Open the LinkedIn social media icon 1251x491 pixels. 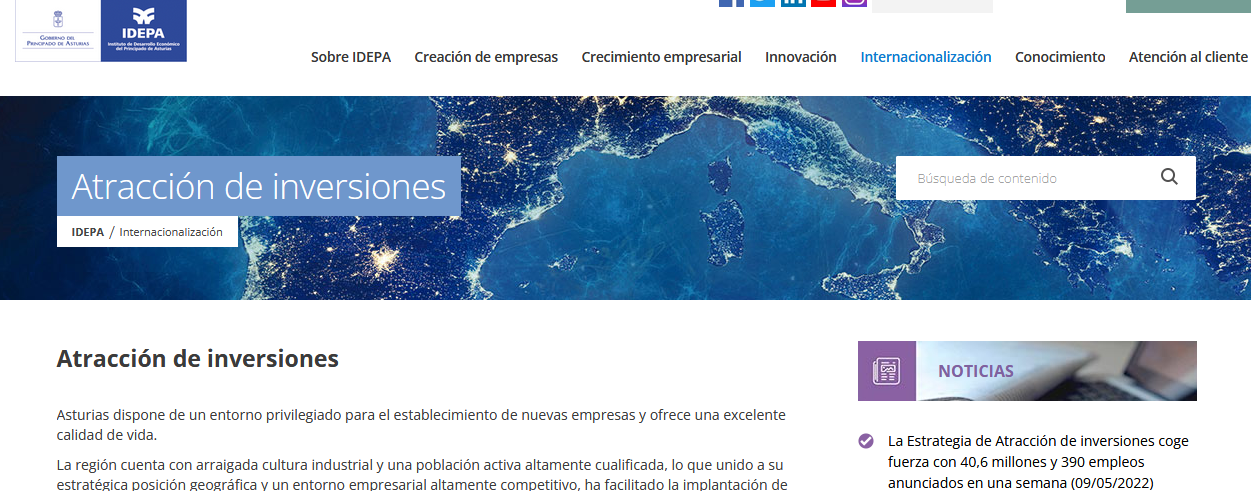(793, 3)
